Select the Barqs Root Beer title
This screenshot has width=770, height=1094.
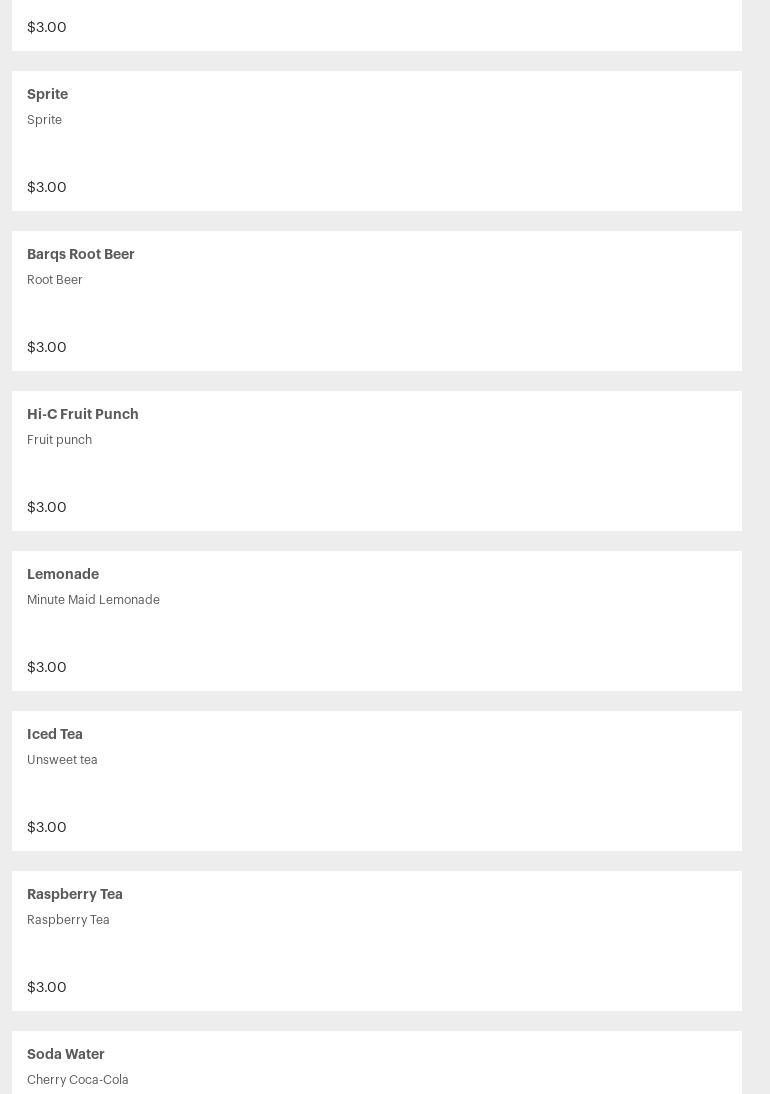click(x=81, y=254)
